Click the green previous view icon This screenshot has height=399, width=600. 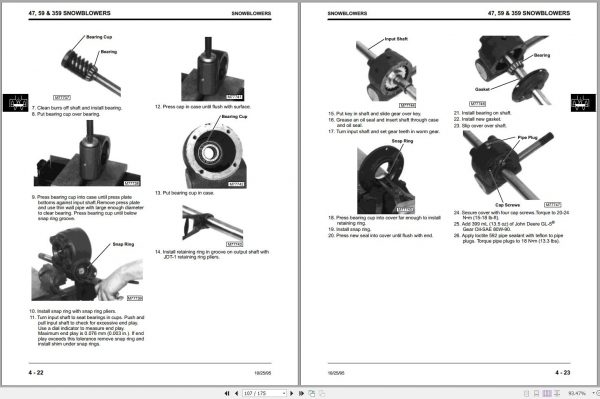coord(312,393)
